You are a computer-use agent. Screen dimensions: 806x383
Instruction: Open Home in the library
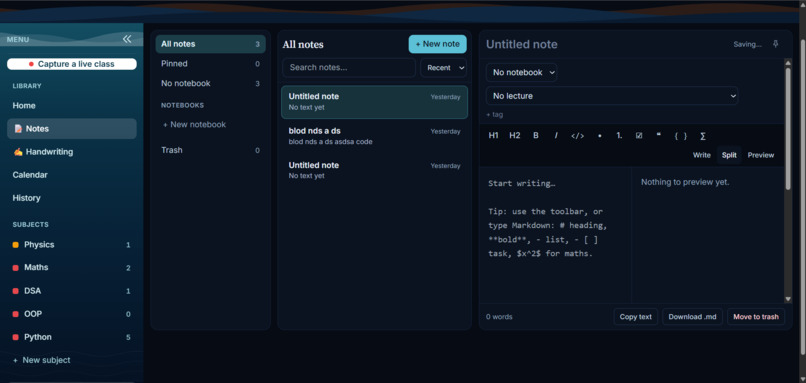coord(72,105)
